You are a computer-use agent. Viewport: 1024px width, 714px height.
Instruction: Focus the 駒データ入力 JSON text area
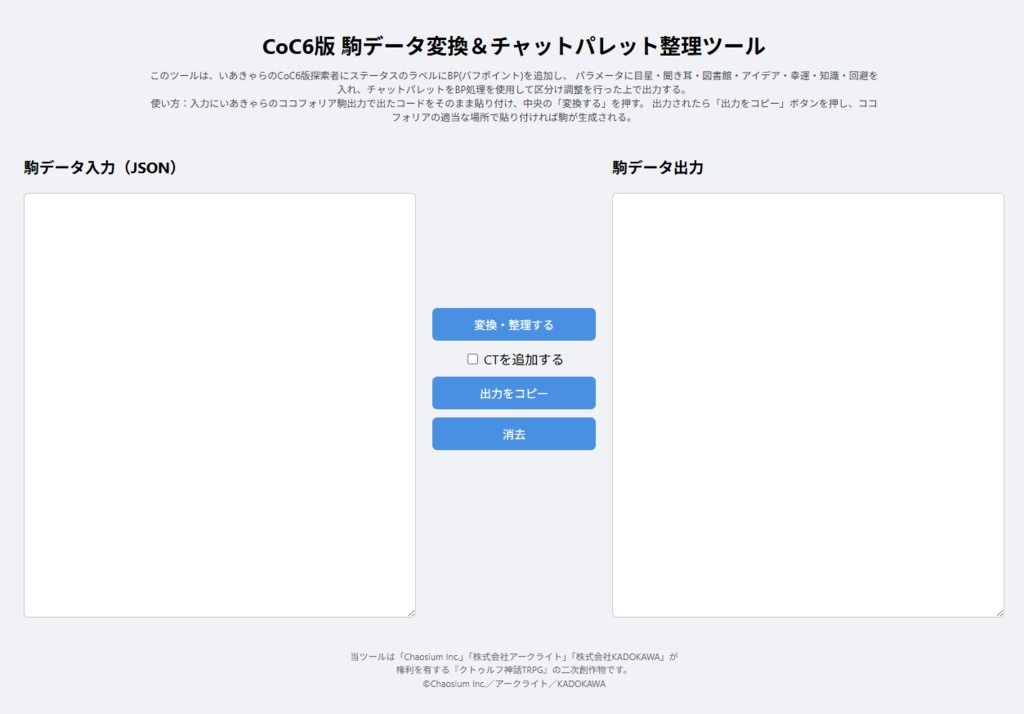(219, 405)
